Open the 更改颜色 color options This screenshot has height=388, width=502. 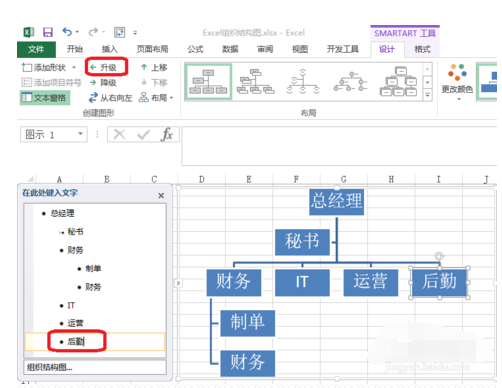pos(457,82)
